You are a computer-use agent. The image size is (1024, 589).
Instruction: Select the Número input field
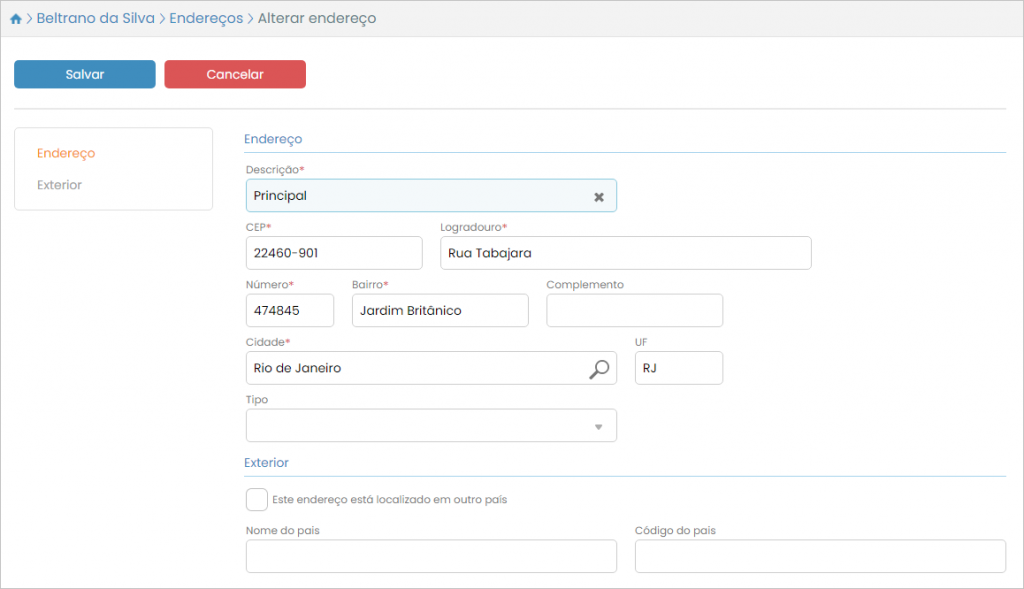click(289, 311)
